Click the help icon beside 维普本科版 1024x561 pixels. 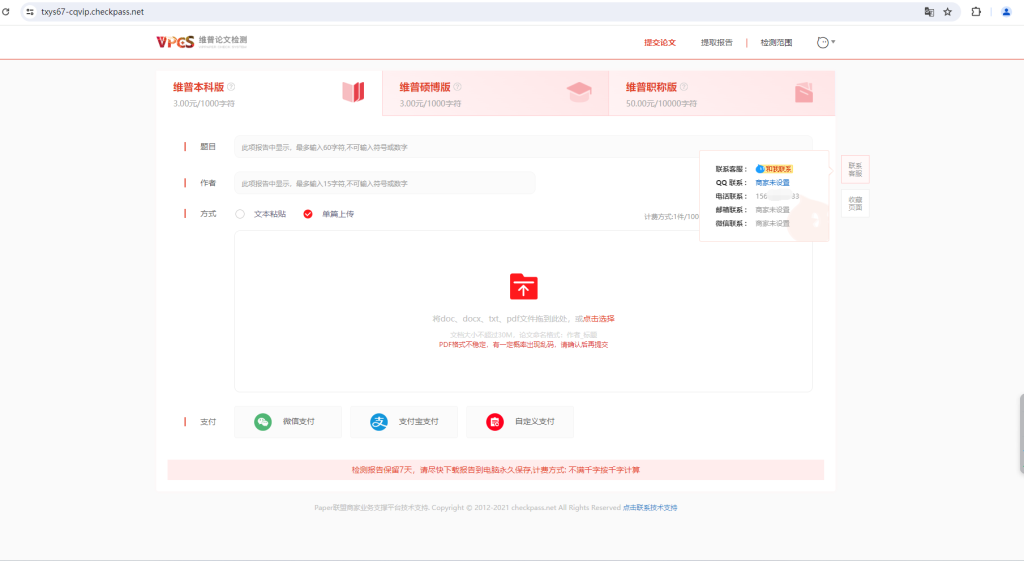pos(231,87)
